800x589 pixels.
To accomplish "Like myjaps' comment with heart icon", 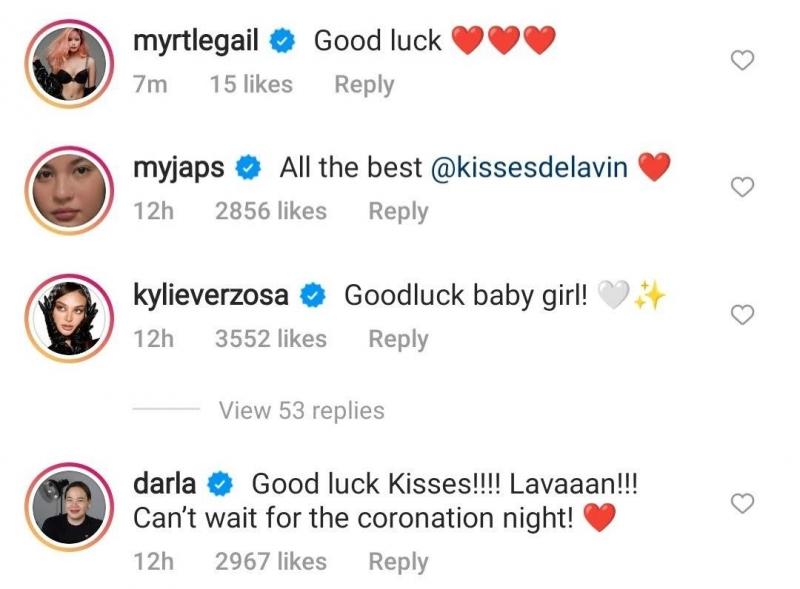I will [x=742, y=187].
